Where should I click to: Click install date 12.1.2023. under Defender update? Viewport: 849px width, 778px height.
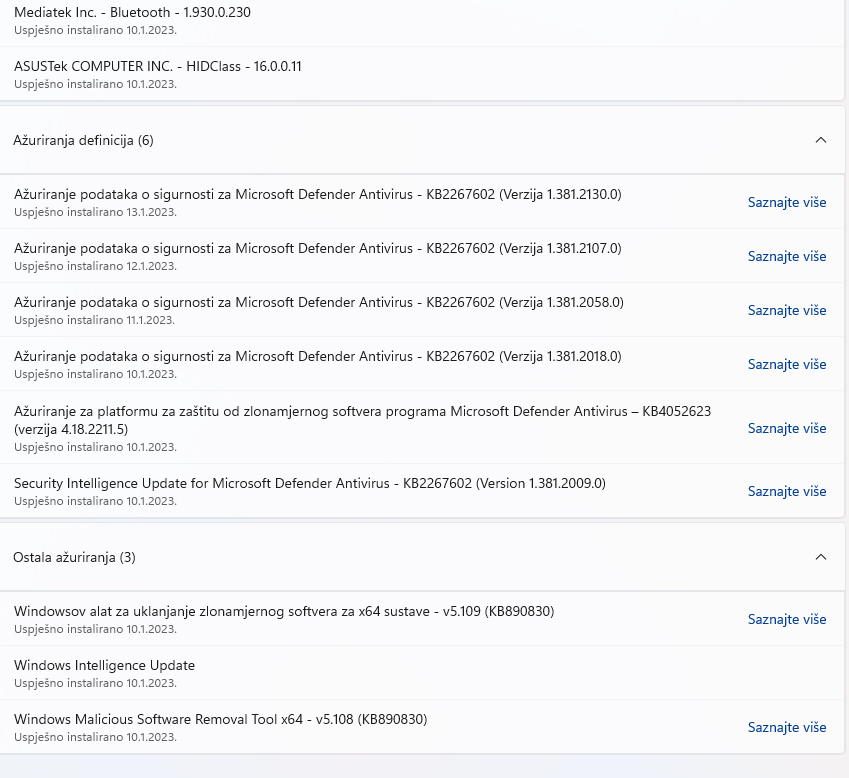[152, 266]
